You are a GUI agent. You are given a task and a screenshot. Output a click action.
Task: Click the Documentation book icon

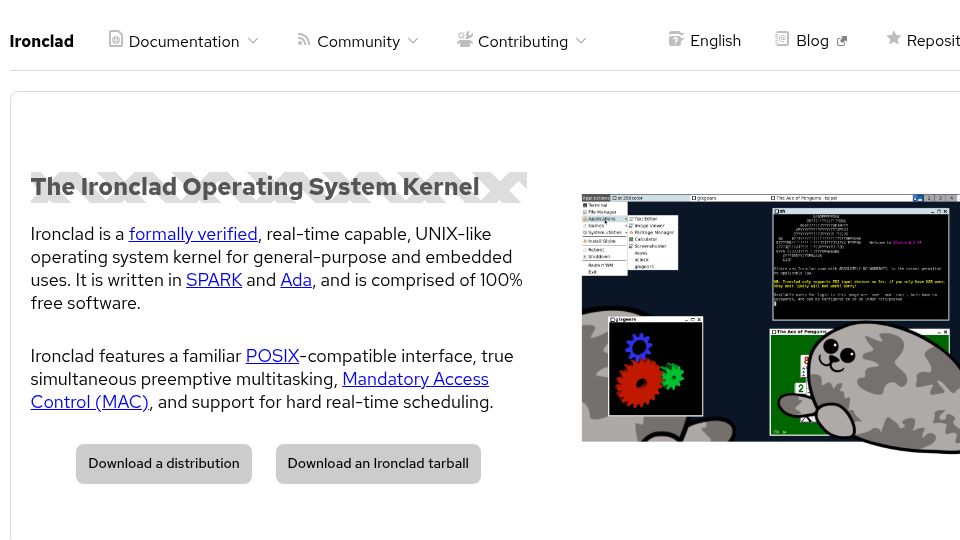tap(116, 39)
